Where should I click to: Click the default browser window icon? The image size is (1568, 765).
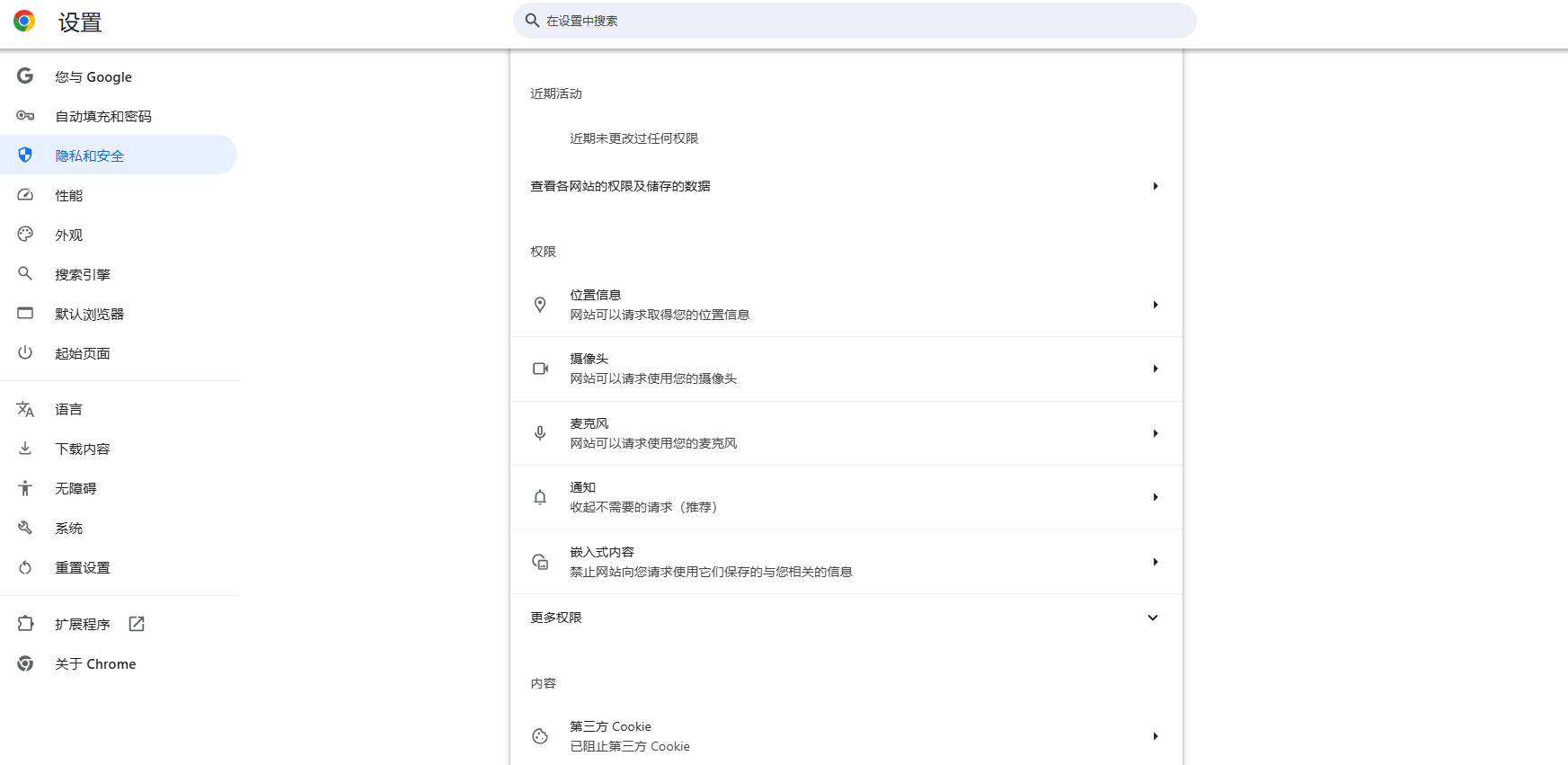(x=25, y=314)
